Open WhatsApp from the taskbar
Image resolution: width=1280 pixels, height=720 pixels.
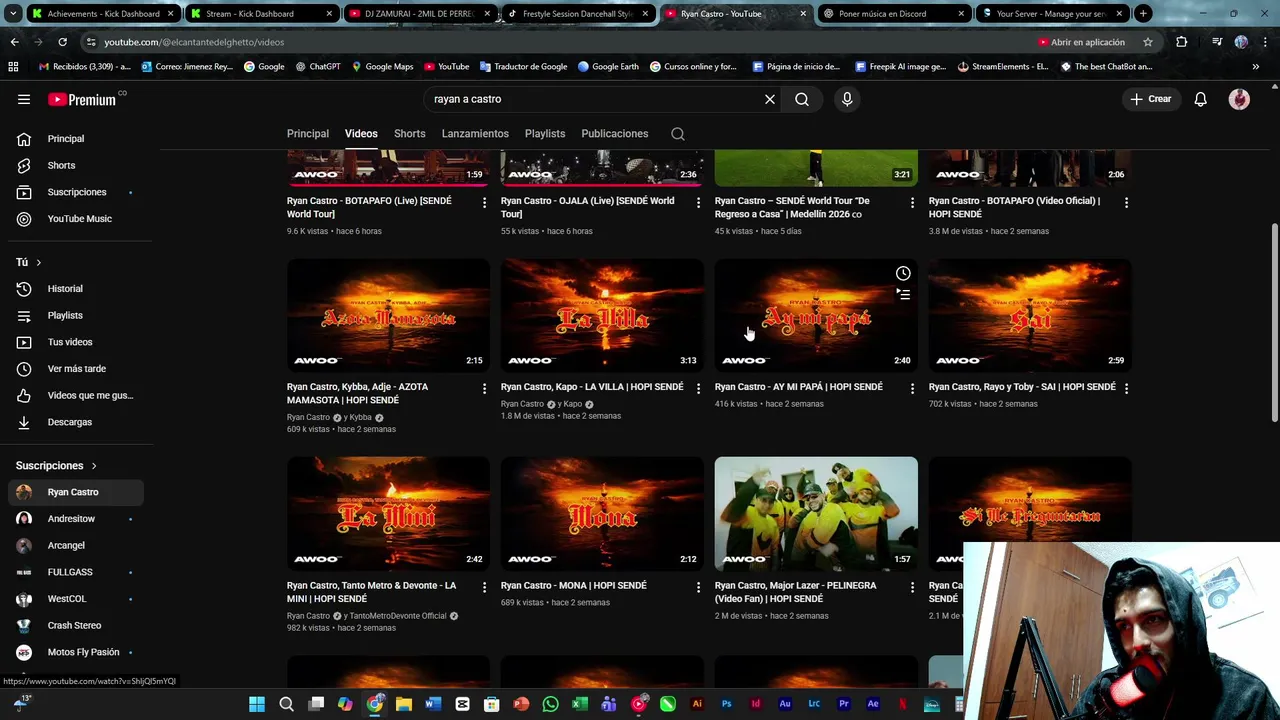[x=550, y=704]
